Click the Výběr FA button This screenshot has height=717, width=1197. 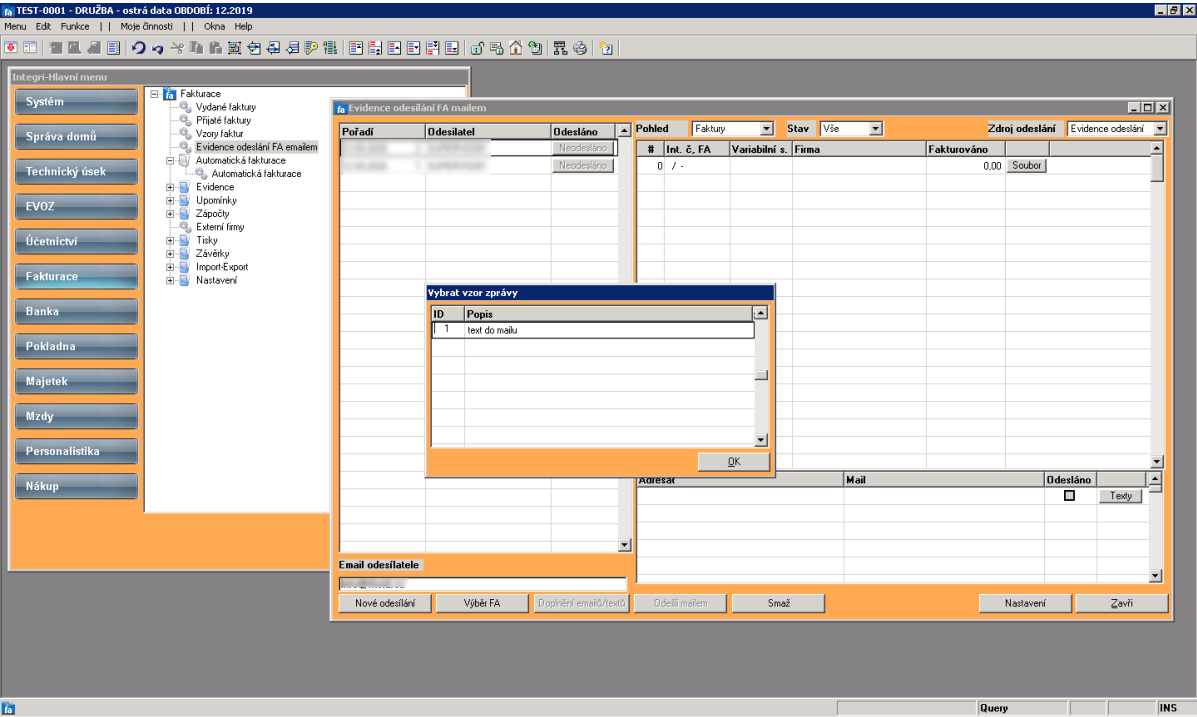482,603
